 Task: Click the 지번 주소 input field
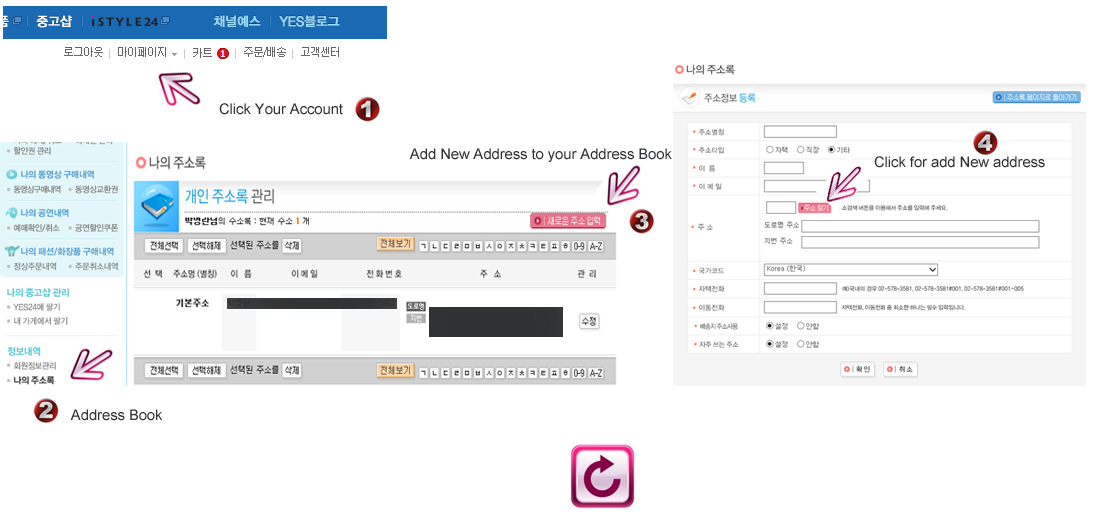pos(920,242)
